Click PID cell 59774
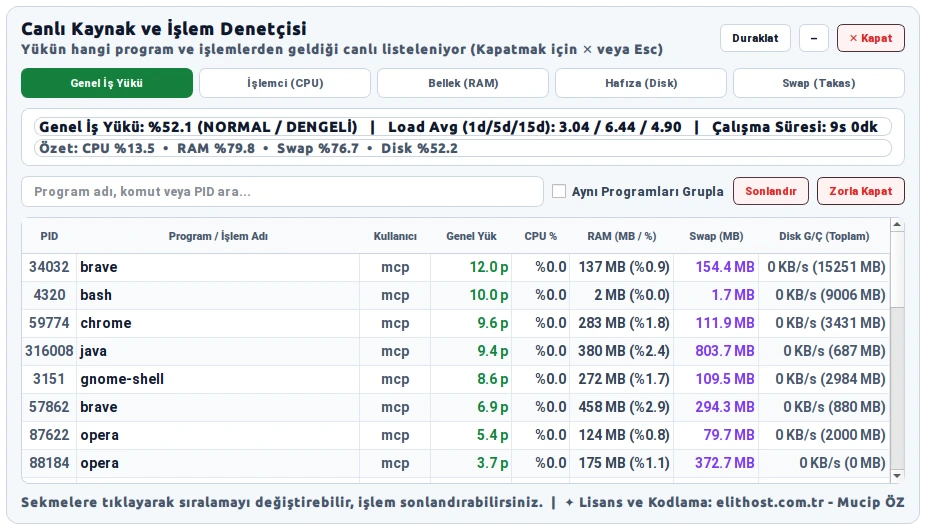The image size is (926, 530). [x=49, y=323]
